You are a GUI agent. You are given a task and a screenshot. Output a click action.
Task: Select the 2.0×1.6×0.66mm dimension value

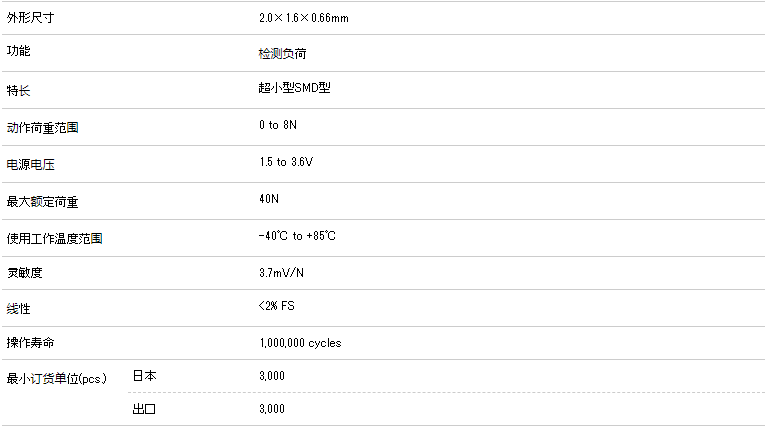click(x=303, y=18)
